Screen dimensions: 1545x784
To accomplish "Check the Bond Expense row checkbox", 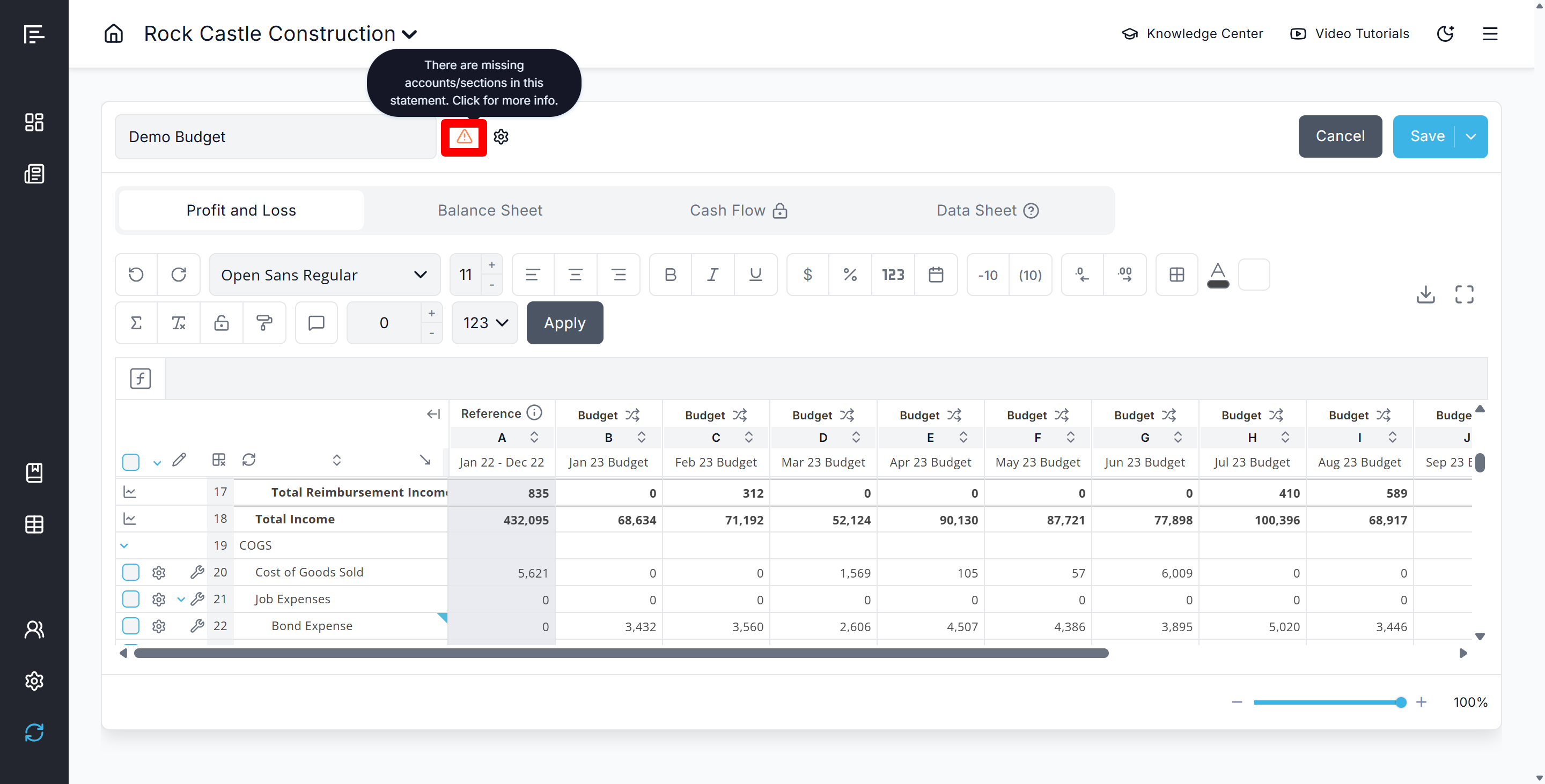I will coord(131,626).
